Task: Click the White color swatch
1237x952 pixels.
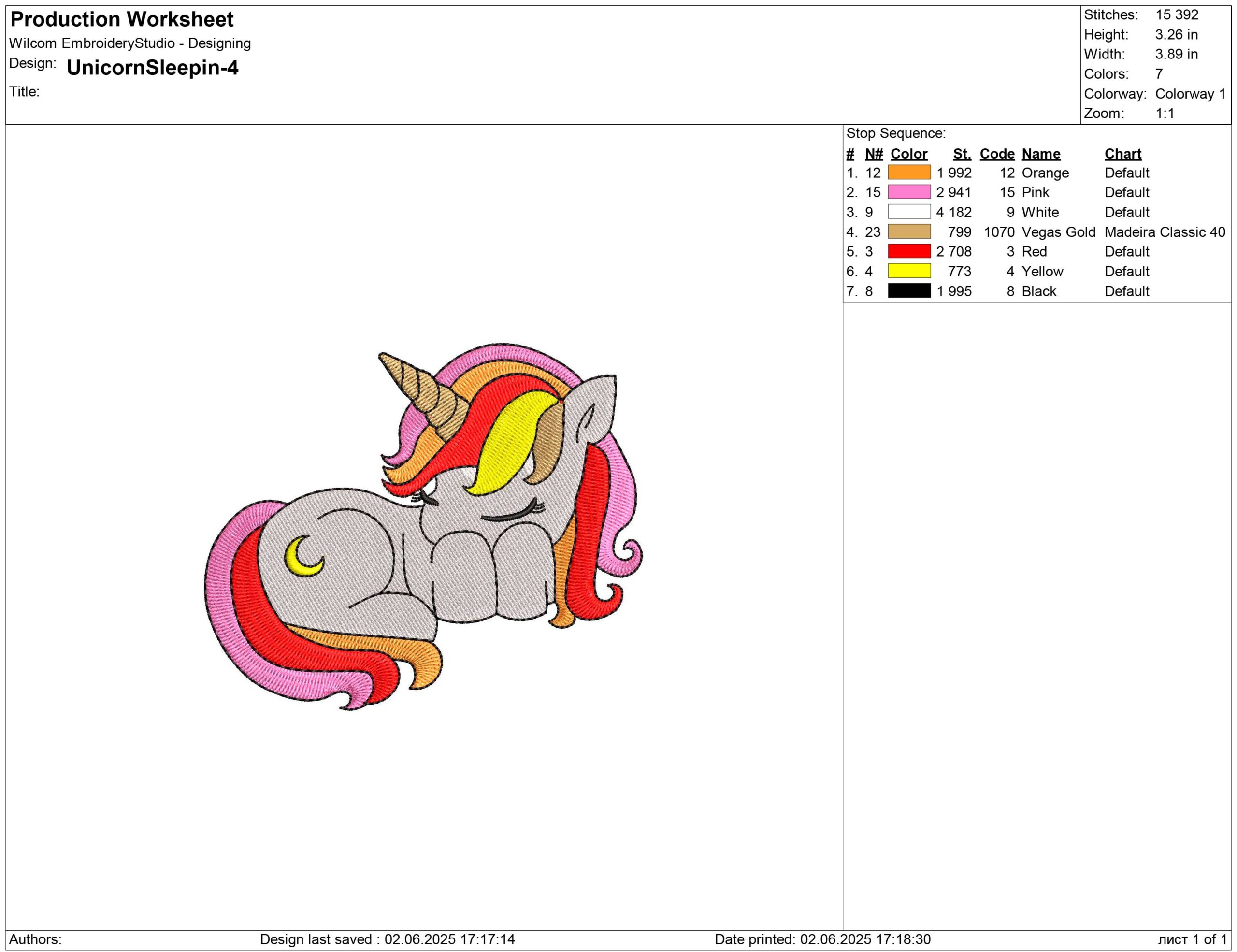Action: coord(908,212)
